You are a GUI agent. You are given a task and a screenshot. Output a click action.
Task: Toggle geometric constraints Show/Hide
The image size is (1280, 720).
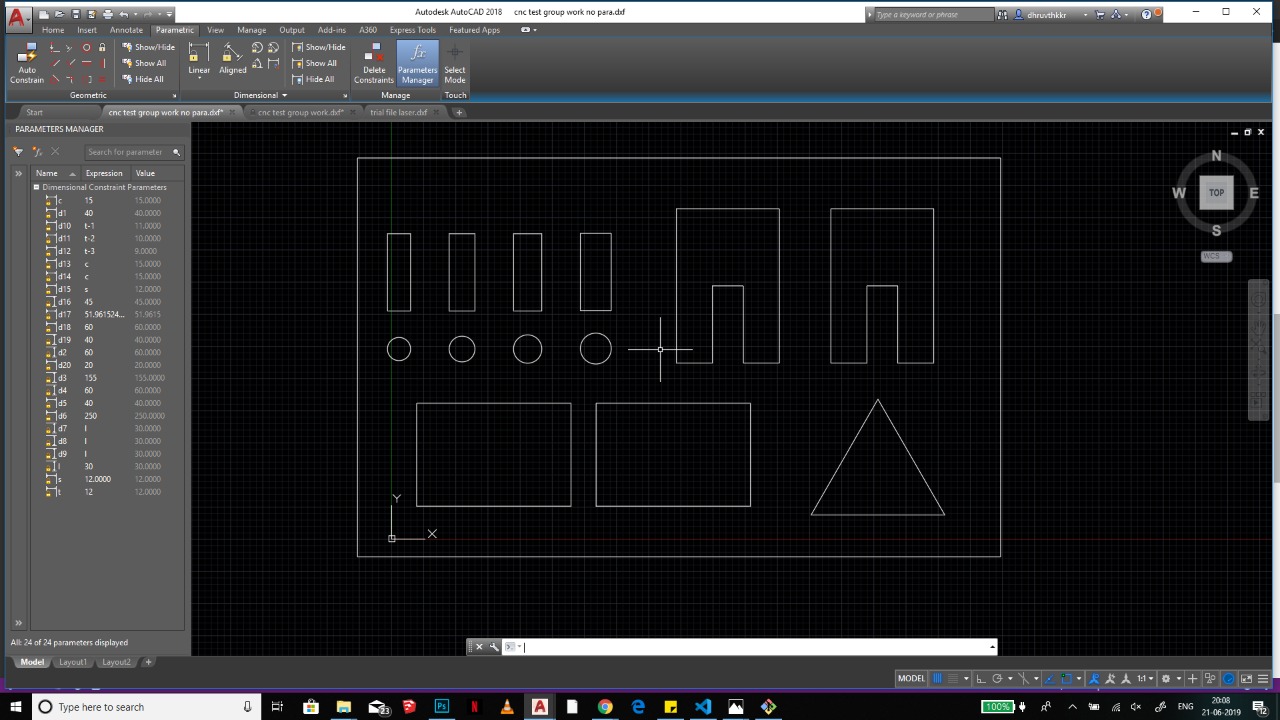(x=149, y=47)
